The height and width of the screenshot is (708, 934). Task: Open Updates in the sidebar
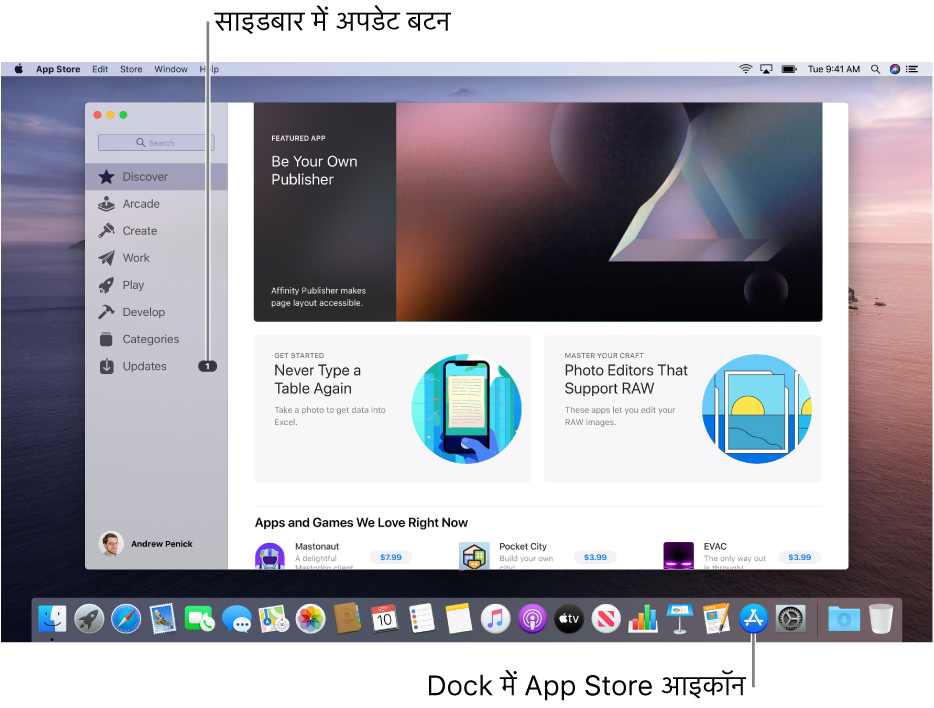point(156,366)
